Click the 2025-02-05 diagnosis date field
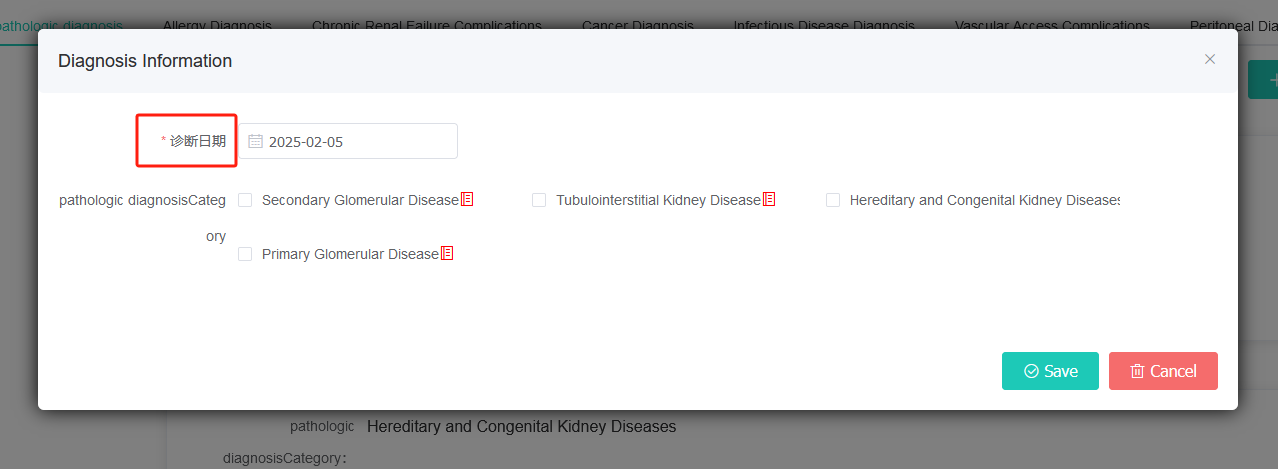1278x469 pixels. tap(348, 141)
